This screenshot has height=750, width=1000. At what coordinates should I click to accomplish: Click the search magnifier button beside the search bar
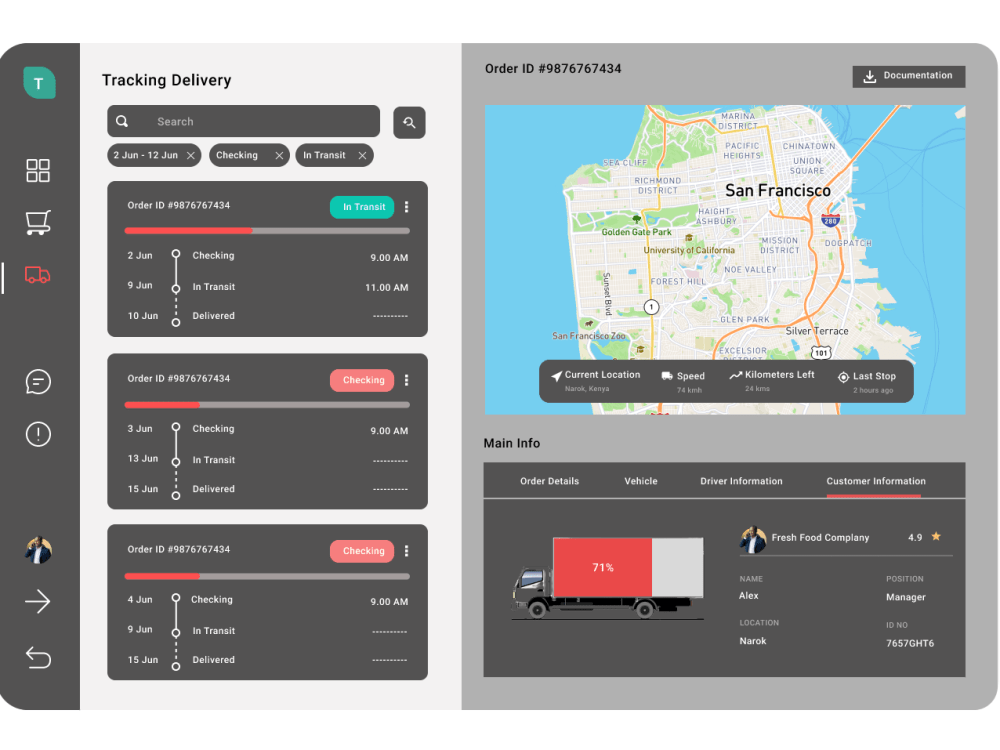tap(409, 121)
